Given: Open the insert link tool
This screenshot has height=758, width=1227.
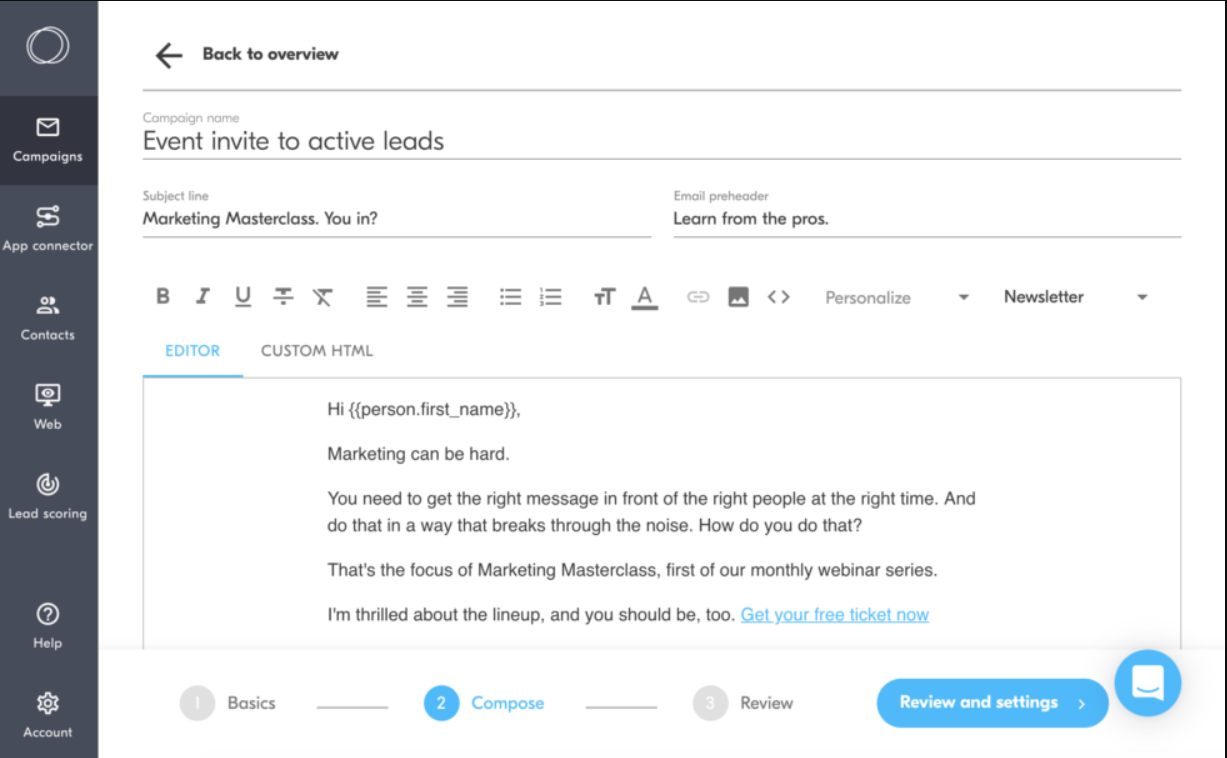Looking at the screenshot, I should [x=698, y=296].
